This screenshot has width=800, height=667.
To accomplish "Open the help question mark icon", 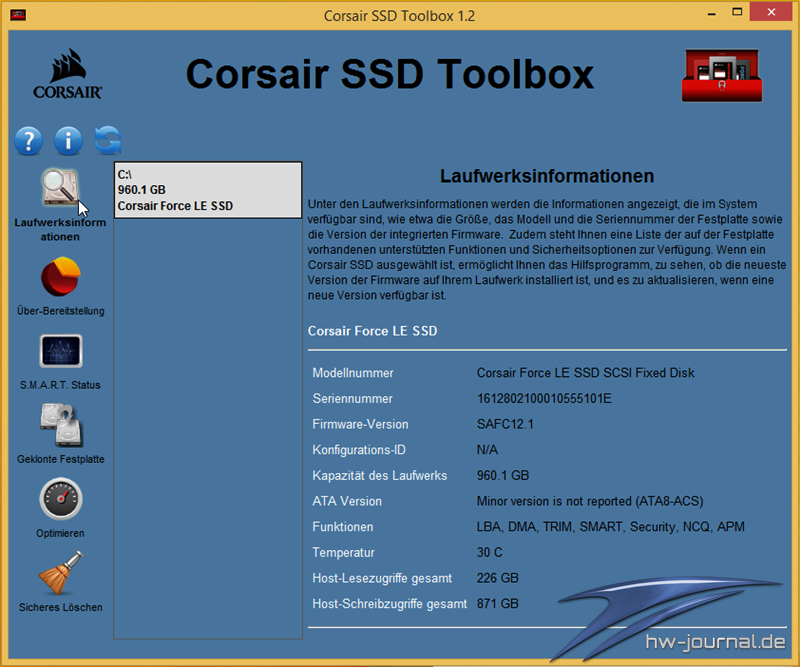I will click(29, 140).
